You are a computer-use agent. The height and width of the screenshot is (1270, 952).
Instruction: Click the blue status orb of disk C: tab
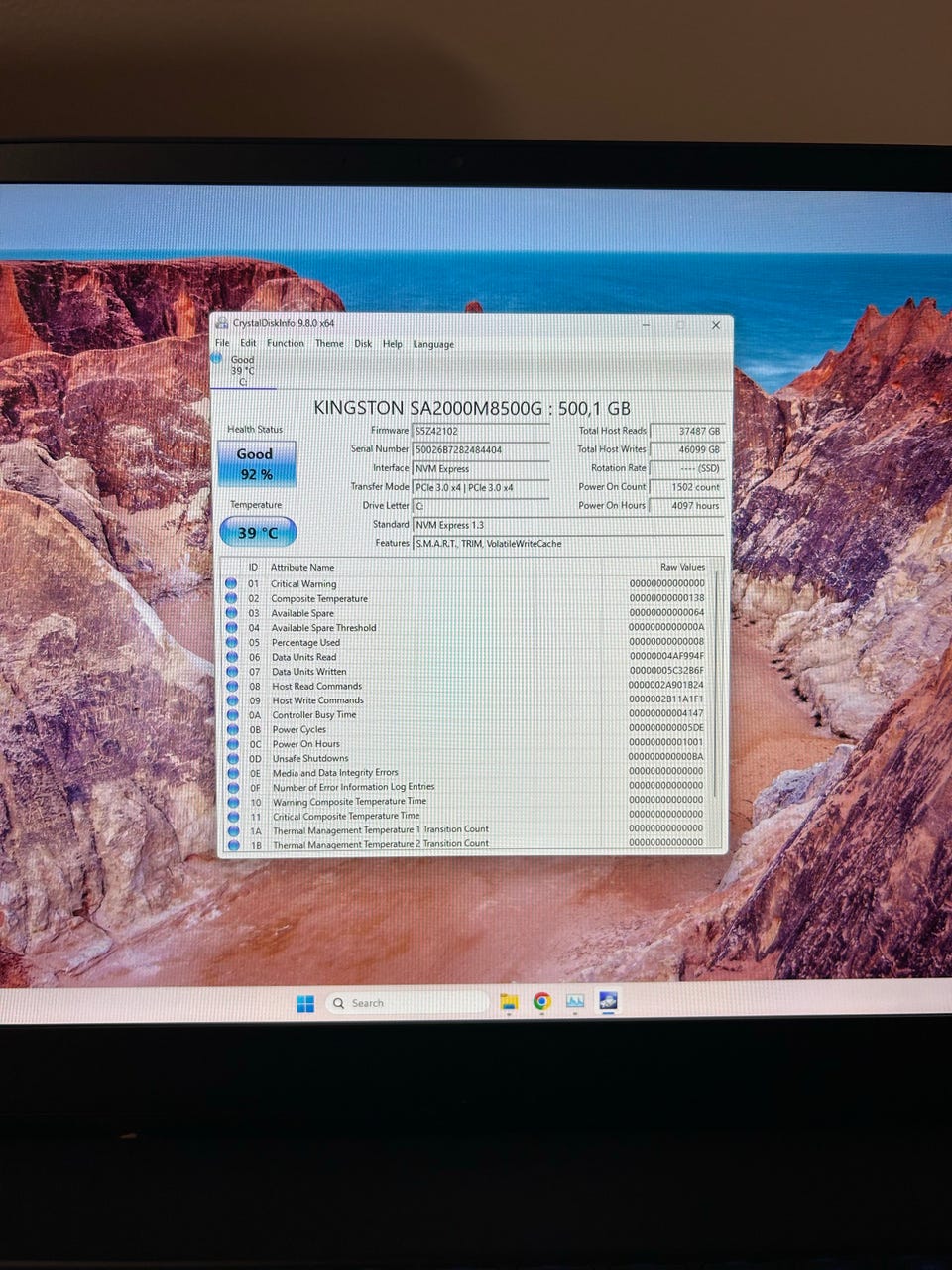tap(216, 358)
